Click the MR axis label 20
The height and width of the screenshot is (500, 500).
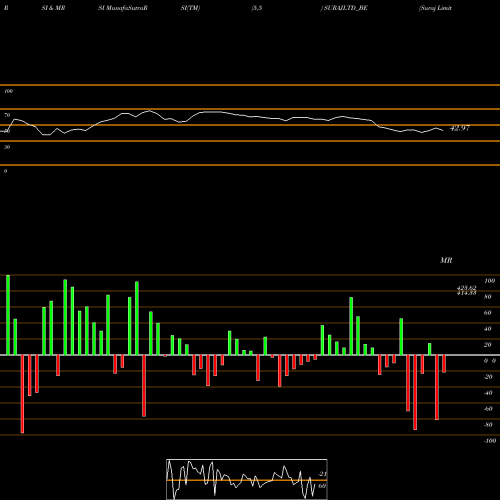tap(487, 345)
